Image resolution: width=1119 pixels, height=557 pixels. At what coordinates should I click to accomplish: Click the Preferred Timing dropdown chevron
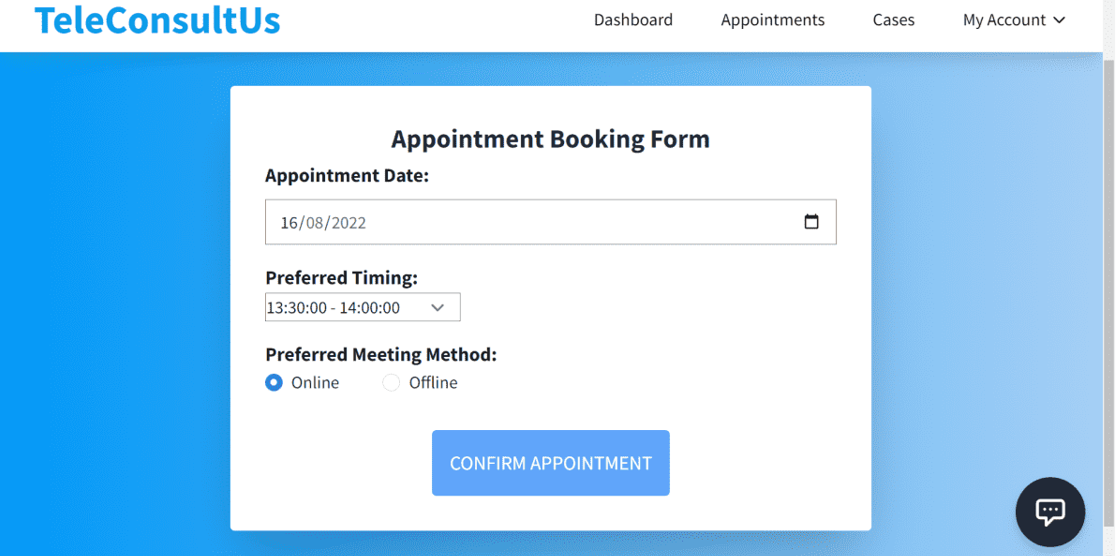[x=437, y=308]
